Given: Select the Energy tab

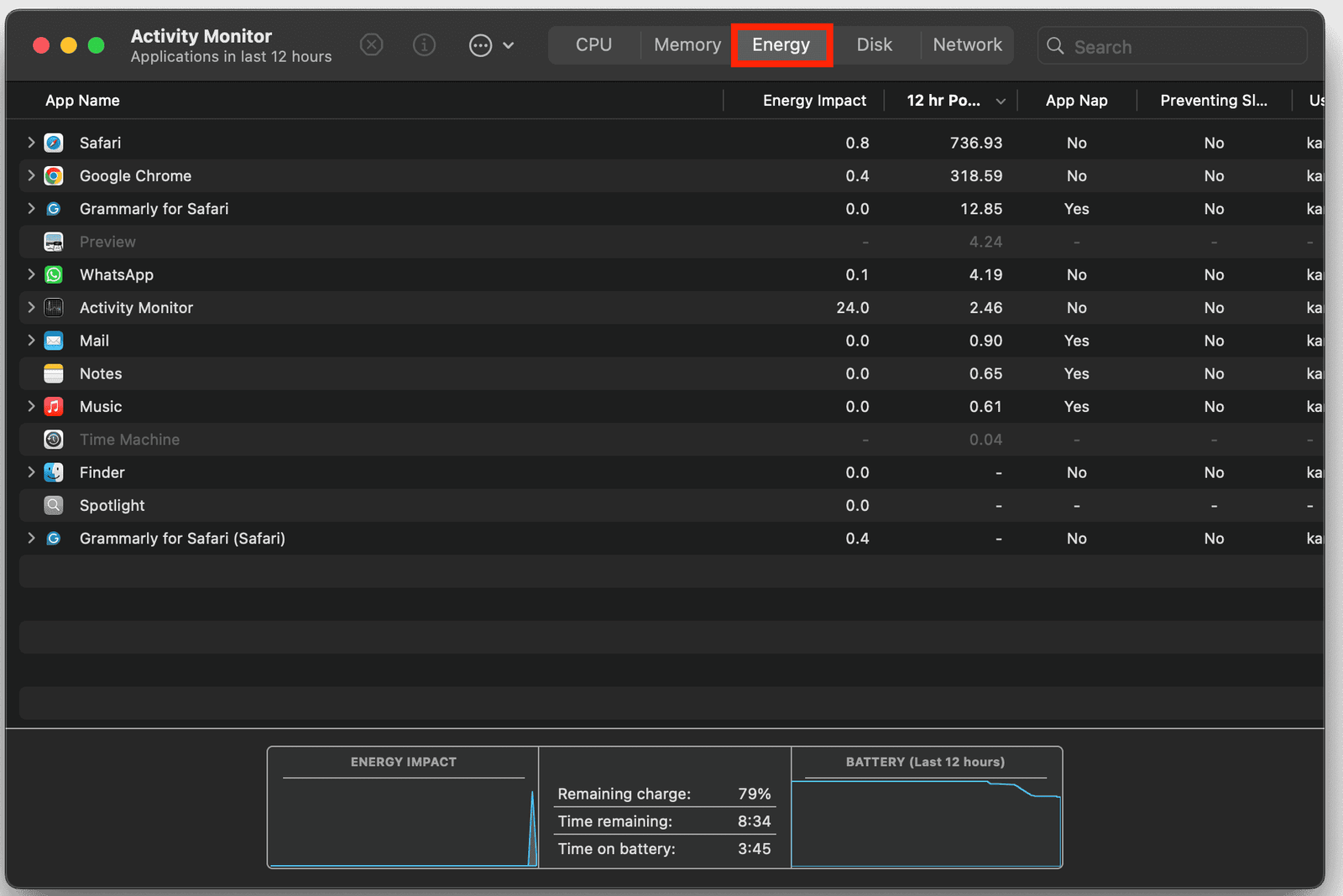Looking at the screenshot, I should 781,45.
